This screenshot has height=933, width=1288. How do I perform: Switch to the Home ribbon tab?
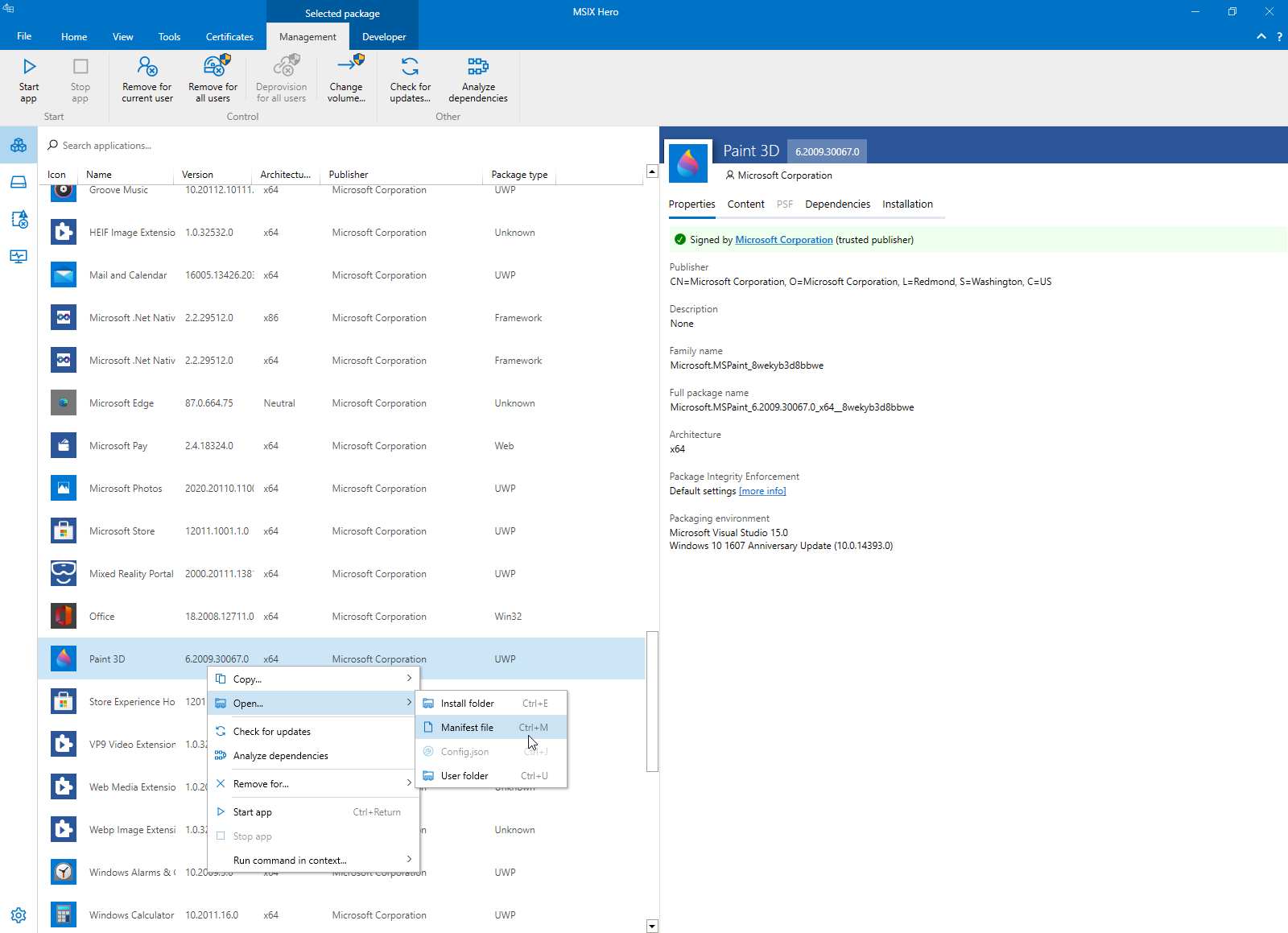pos(74,37)
